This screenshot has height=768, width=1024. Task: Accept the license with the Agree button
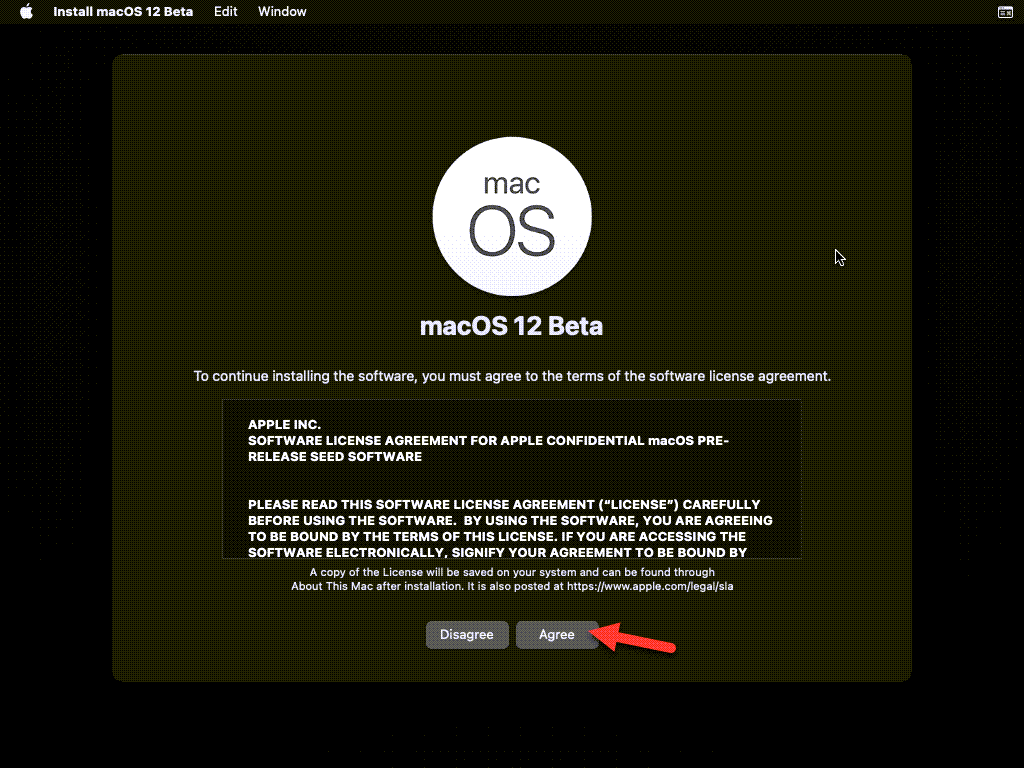coord(557,635)
